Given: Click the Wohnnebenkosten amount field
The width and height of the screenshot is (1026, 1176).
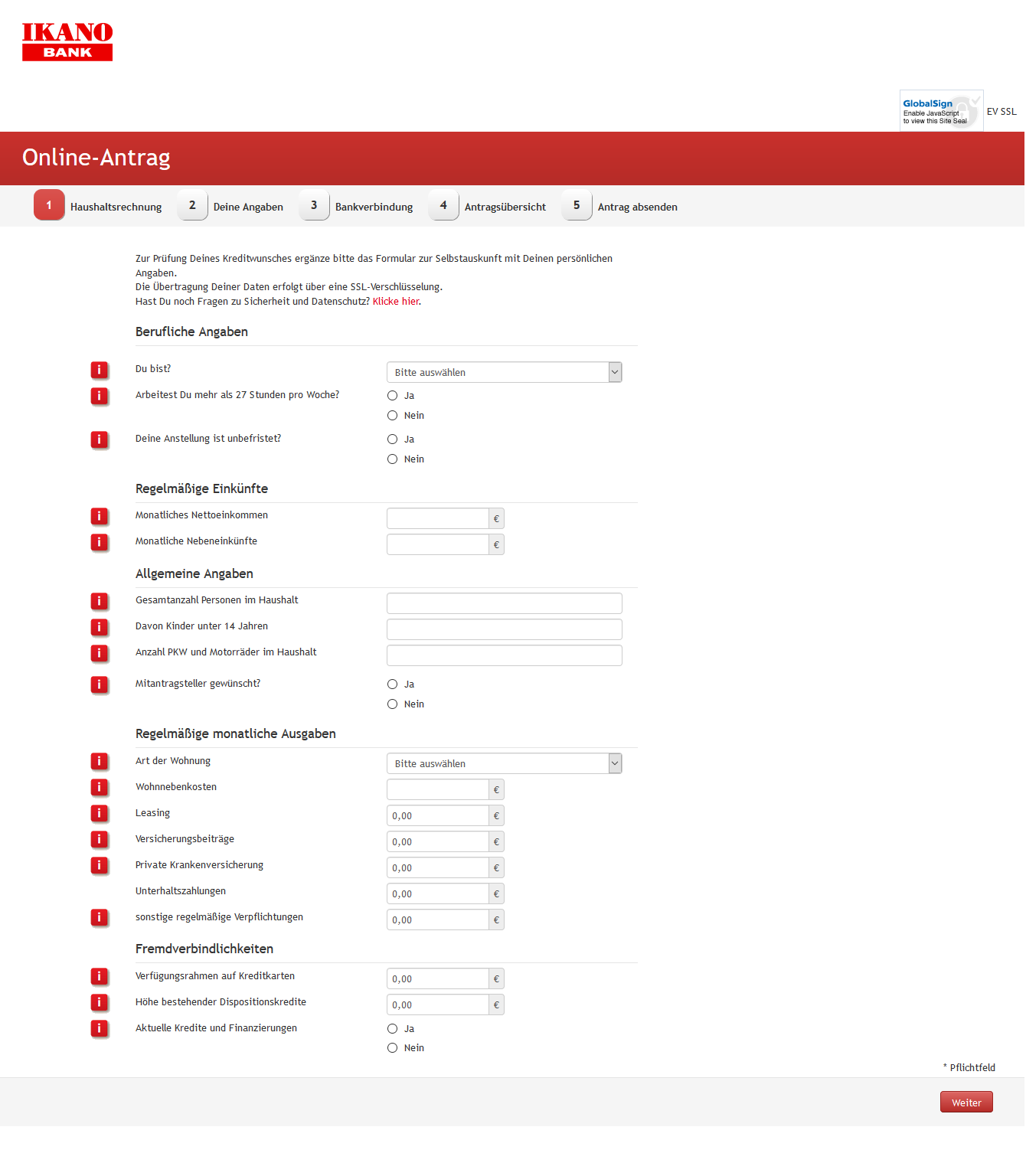Looking at the screenshot, I should pos(438,789).
